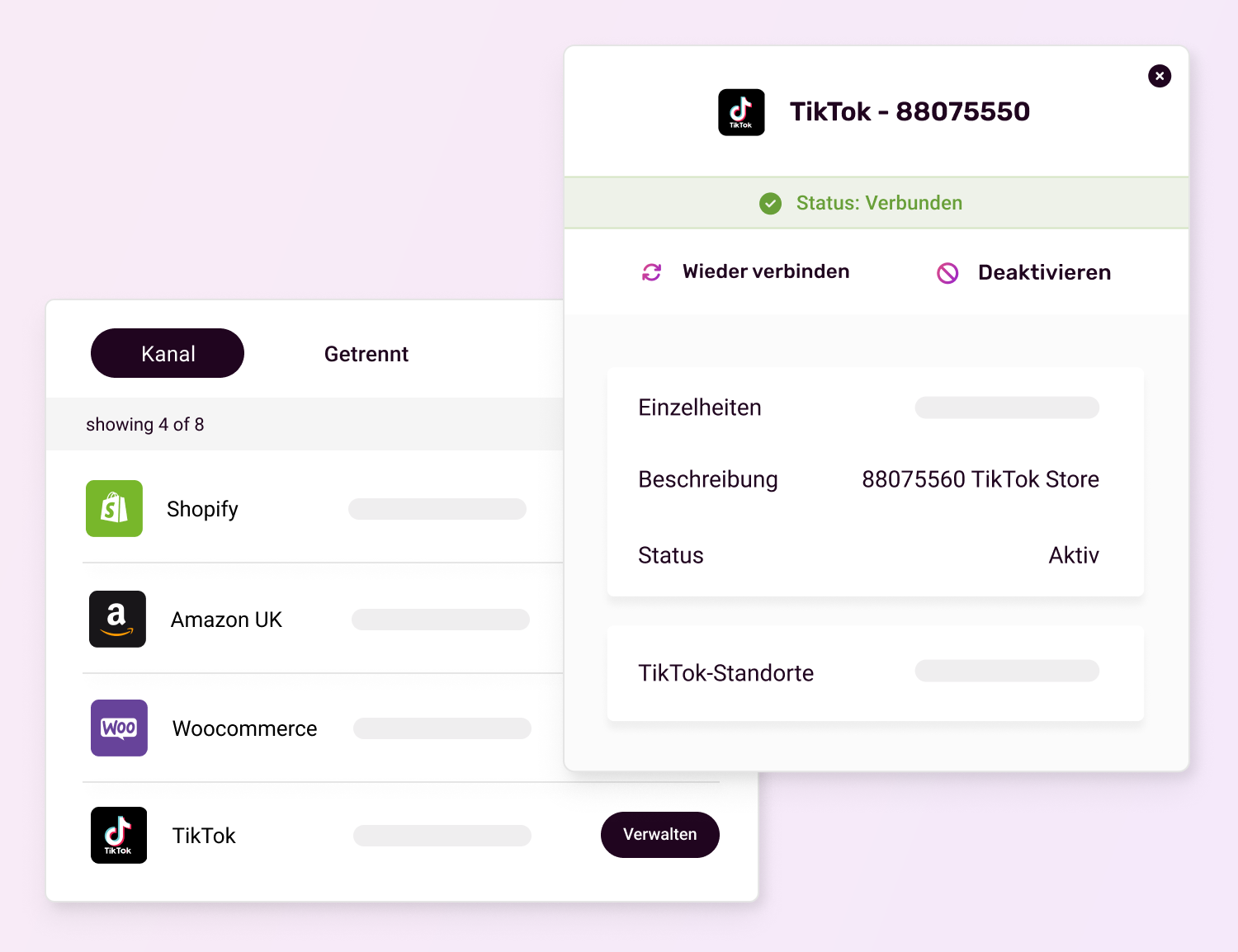
Task: Click the green connected checkmark icon
Action: point(770,203)
